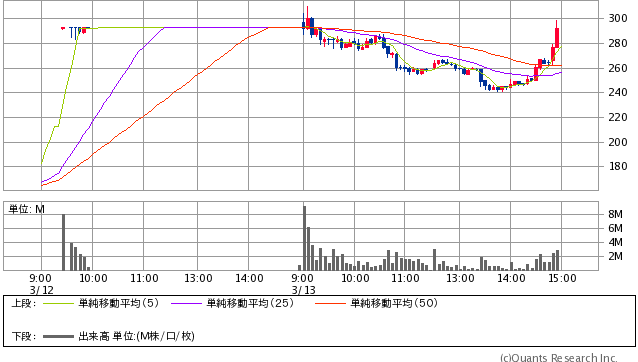The width and height of the screenshot is (638, 362).
Task: Click the 下段: legend heading
Action: tap(24, 336)
